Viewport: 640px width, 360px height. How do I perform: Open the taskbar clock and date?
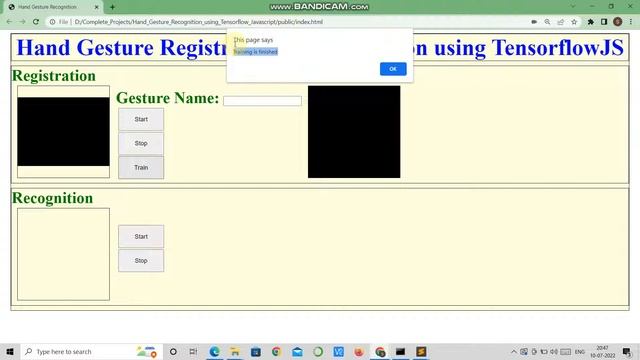click(602, 351)
